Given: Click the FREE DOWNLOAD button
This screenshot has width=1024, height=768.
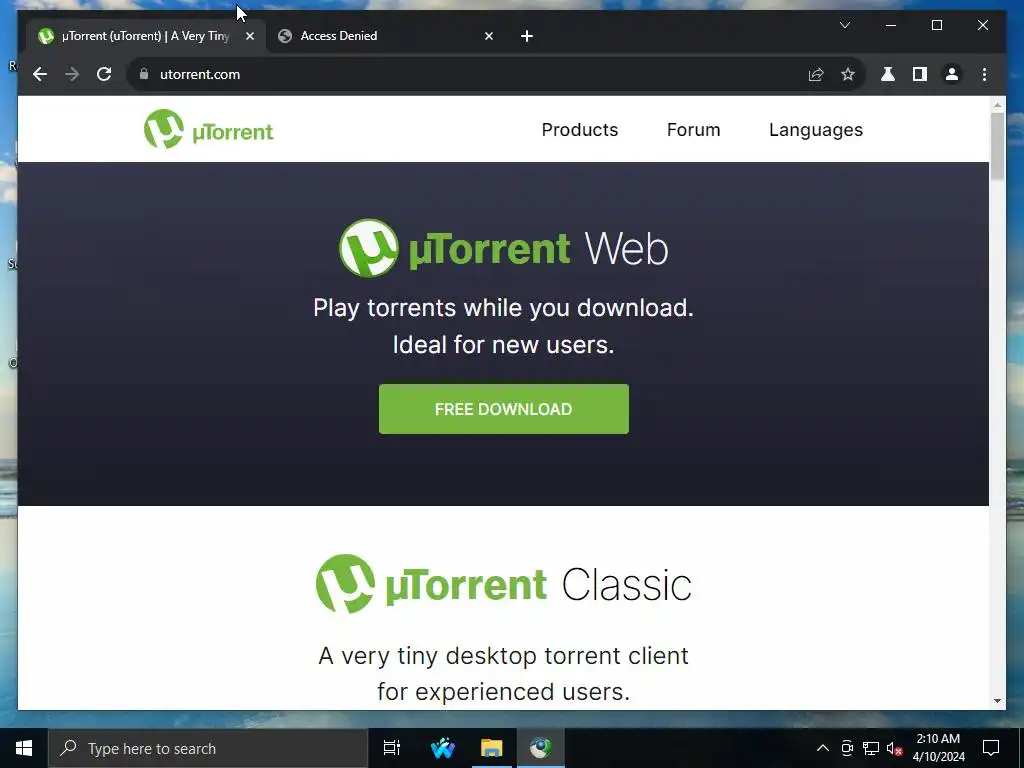Looking at the screenshot, I should coord(504,409).
